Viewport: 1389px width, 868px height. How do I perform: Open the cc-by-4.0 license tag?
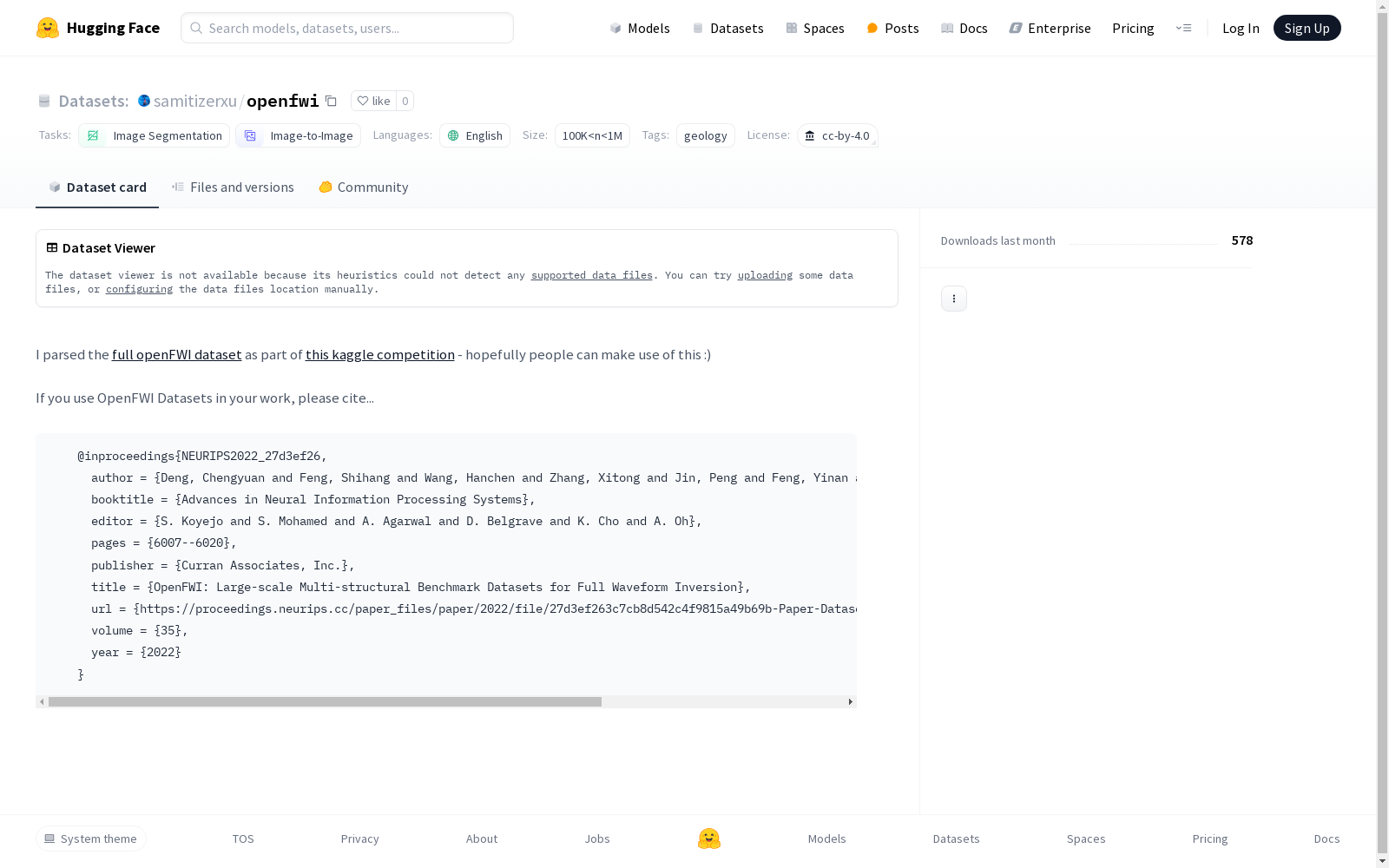coord(837,135)
